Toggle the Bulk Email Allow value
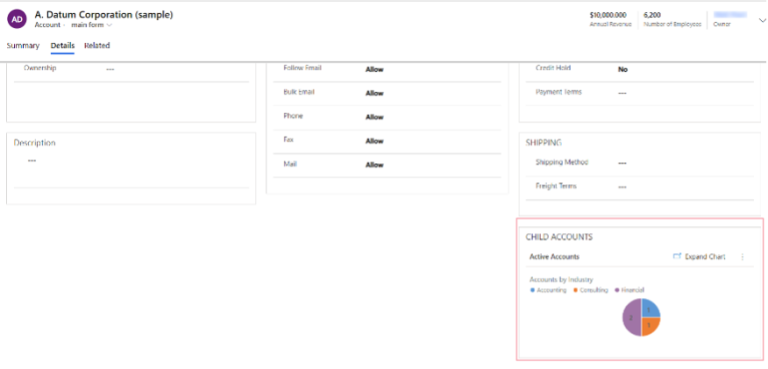768x369 pixels. tap(374, 93)
